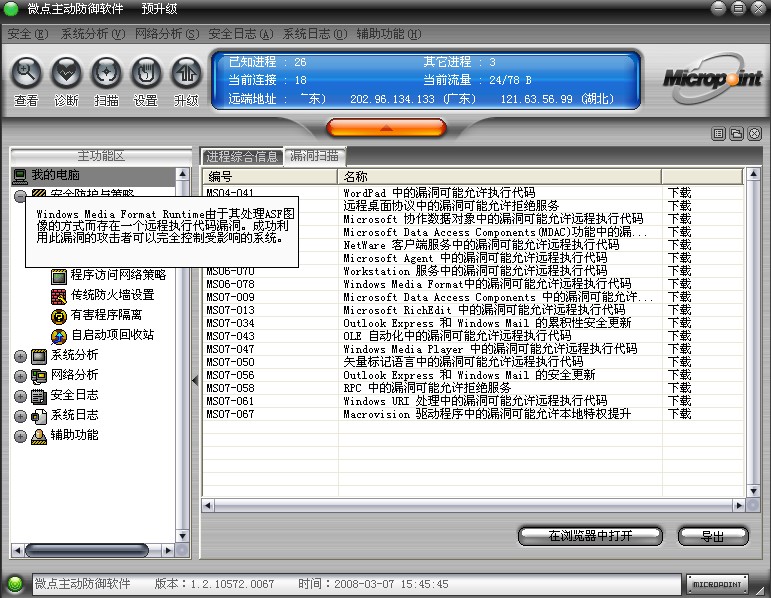Viewport: 771px width, 598px height.
Task: Click the 升级 (Upgrade) arrow icon
Action: pyautogui.click(x=186, y=73)
